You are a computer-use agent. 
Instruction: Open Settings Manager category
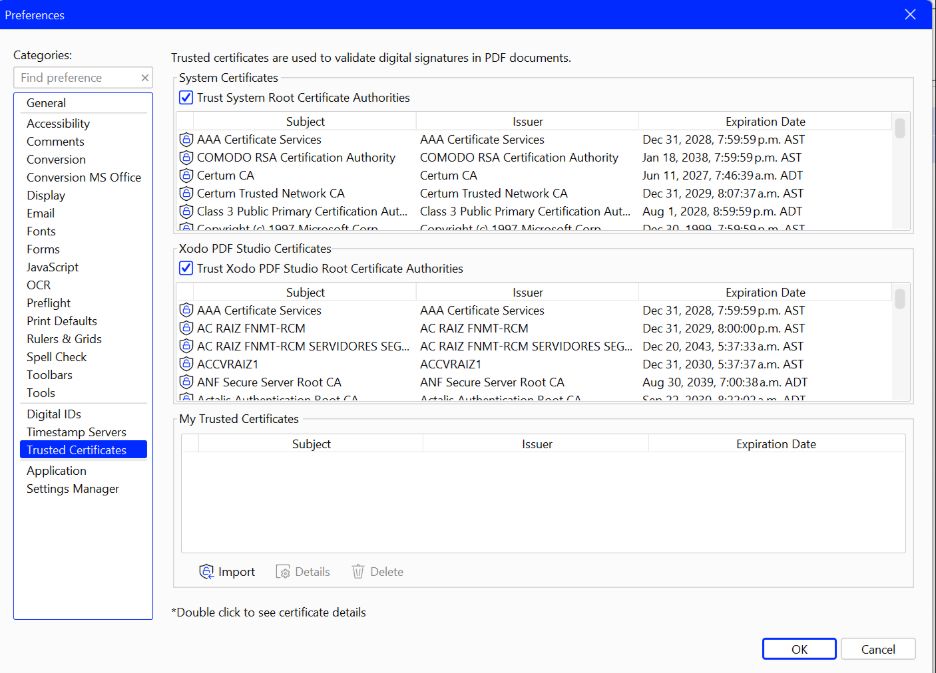point(83,488)
